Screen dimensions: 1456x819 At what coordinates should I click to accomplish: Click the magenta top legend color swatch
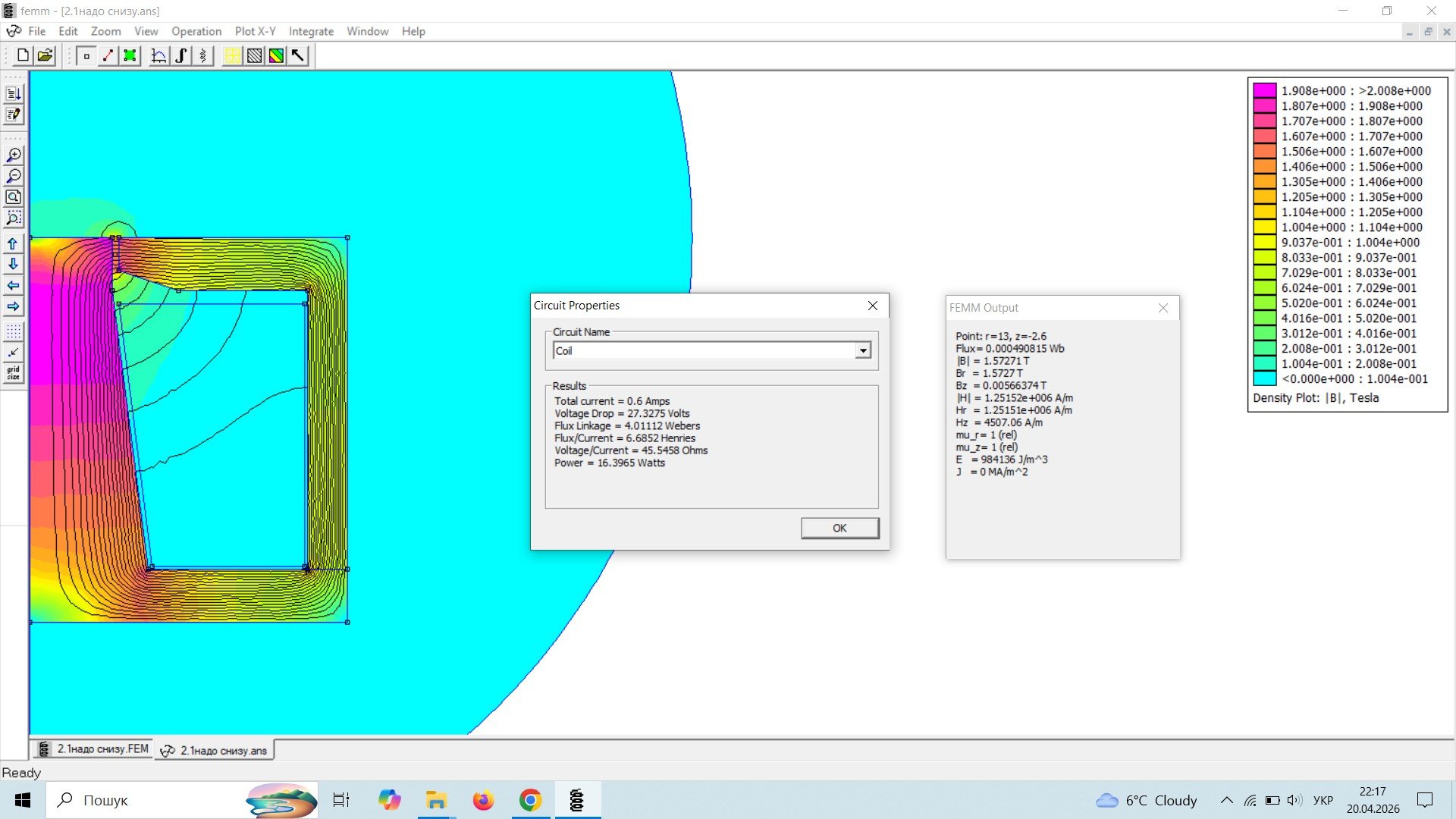coord(1264,90)
